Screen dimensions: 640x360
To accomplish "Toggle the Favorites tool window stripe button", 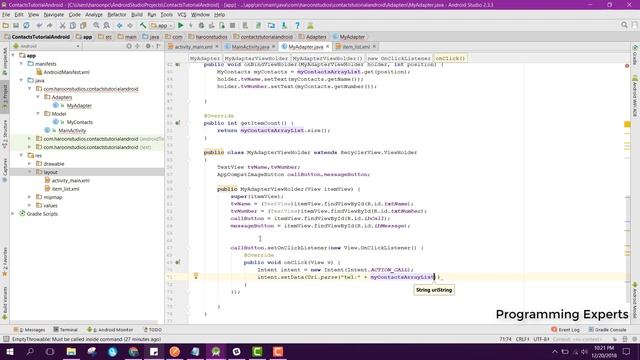I will click(x=4, y=261).
